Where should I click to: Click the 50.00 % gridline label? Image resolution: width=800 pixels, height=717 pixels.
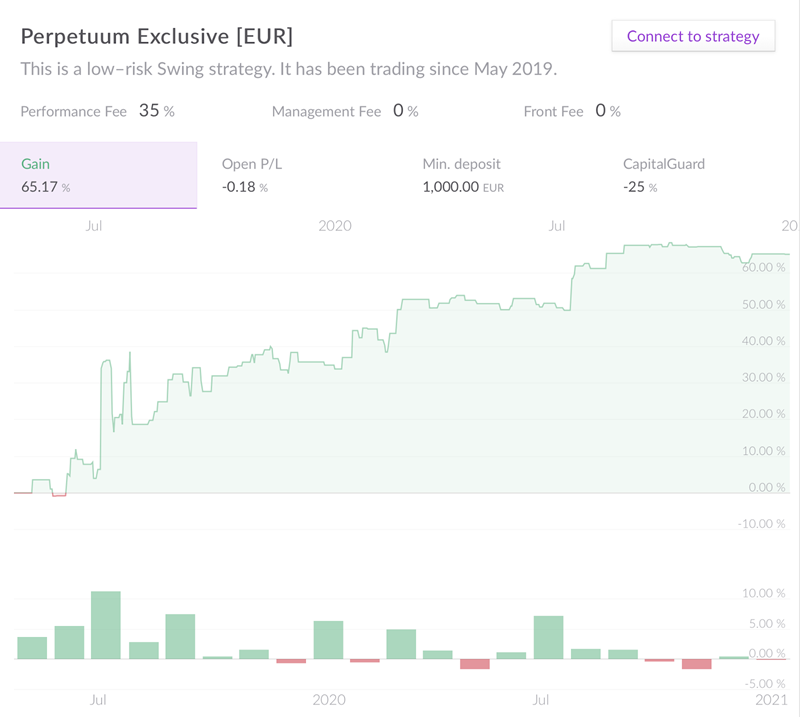[763, 305]
